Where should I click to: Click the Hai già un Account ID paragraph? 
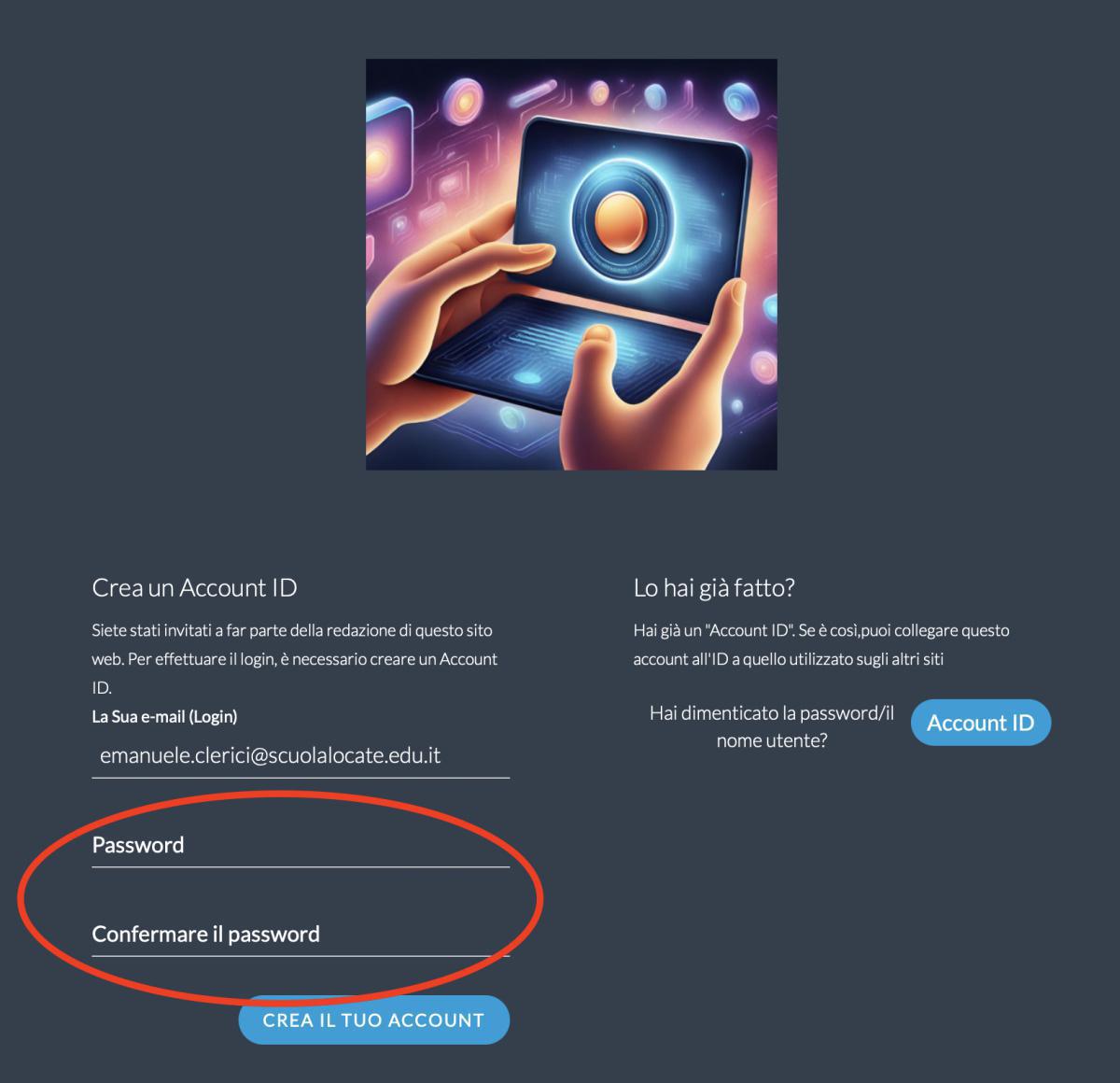tap(821, 644)
